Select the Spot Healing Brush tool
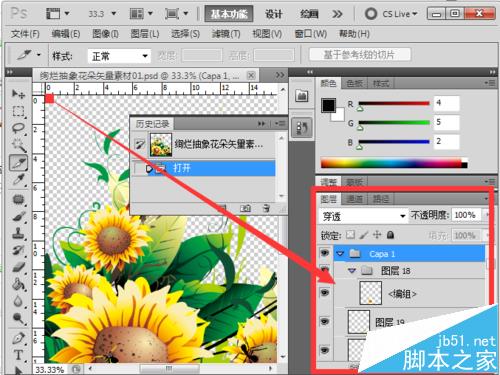Image resolution: width=500 pixels, height=375 pixels. coord(18,200)
